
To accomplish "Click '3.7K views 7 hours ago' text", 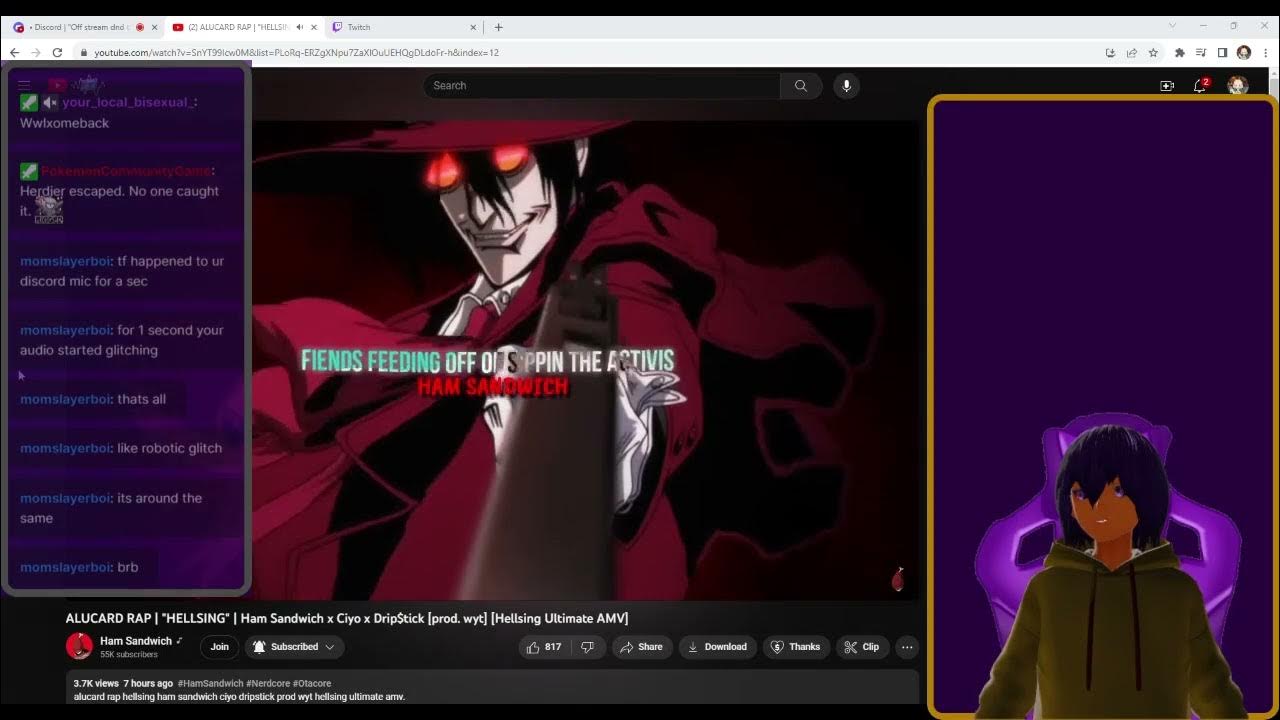I will tap(123, 684).
